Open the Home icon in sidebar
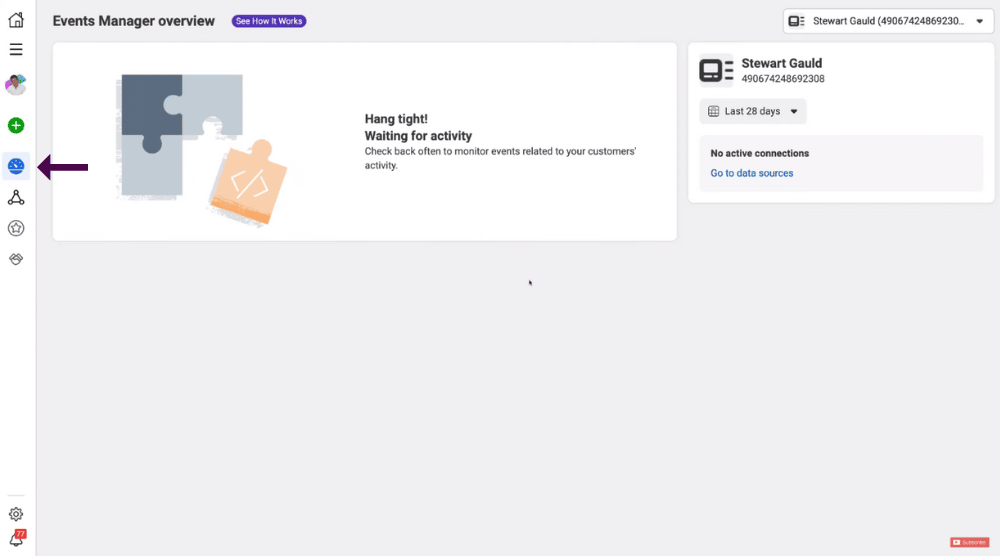The image size is (1000, 556). click(16, 20)
